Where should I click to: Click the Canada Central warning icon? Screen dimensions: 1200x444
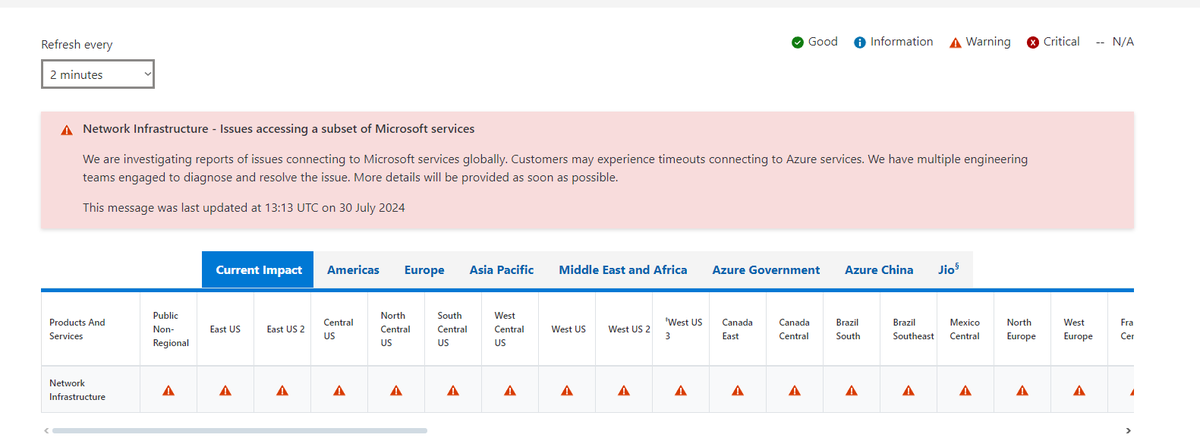[794, 391]
